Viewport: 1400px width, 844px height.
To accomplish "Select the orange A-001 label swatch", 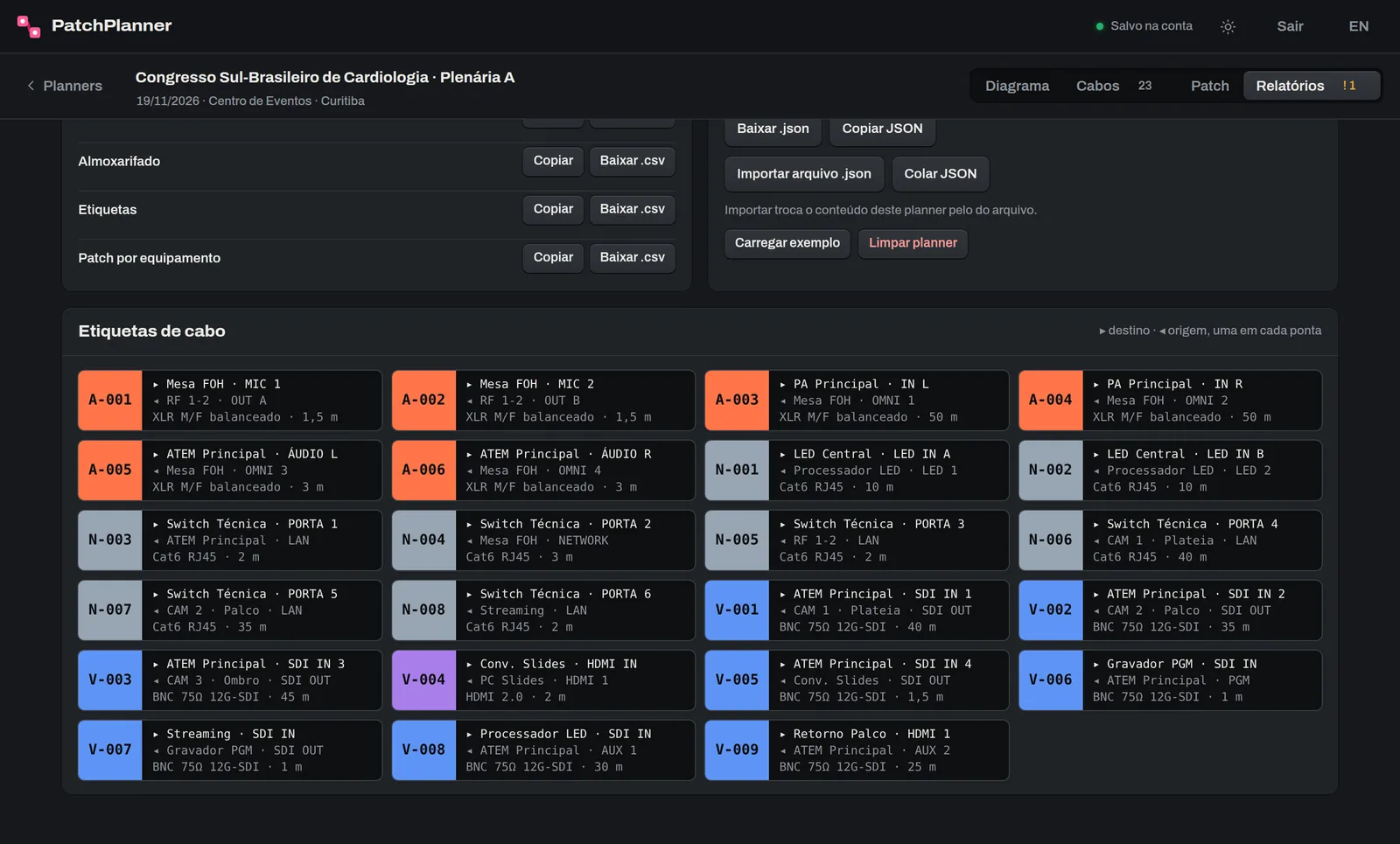I will click(x=110, y=401).
